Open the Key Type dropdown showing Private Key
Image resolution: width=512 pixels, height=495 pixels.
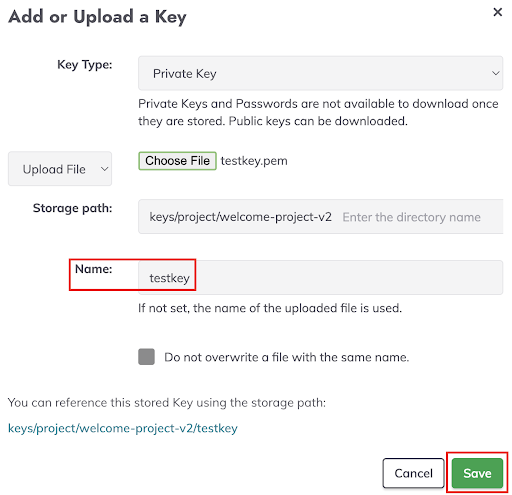320,73
